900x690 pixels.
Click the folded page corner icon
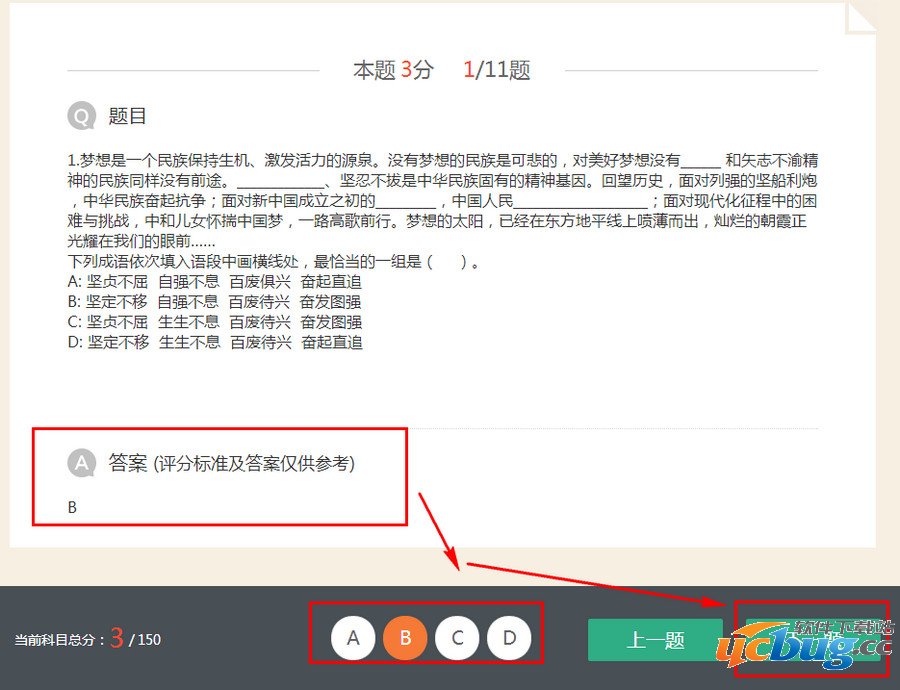pyautogui.click(x=860, y=16)
